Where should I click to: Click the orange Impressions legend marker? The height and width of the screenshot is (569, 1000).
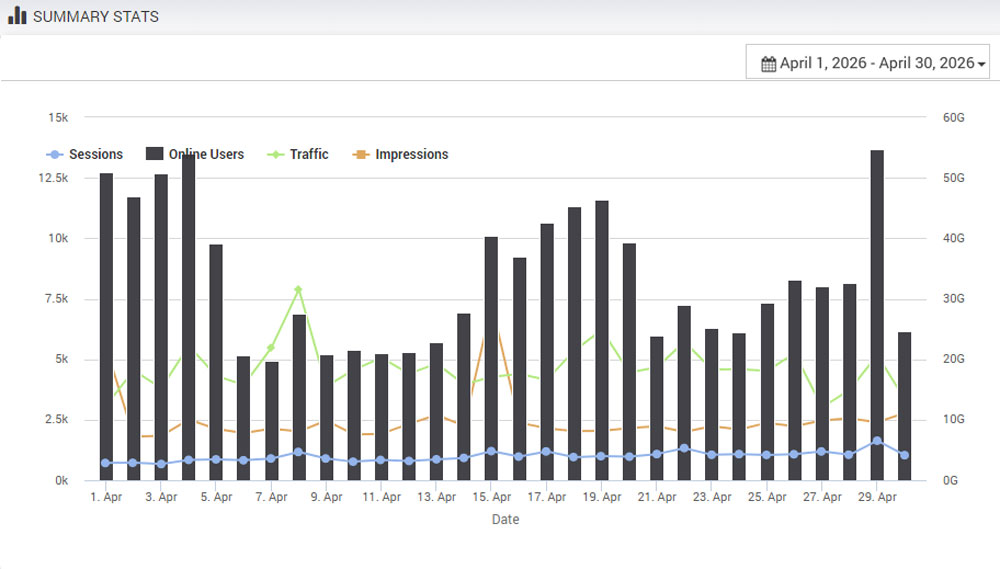(x=361, y=154)
